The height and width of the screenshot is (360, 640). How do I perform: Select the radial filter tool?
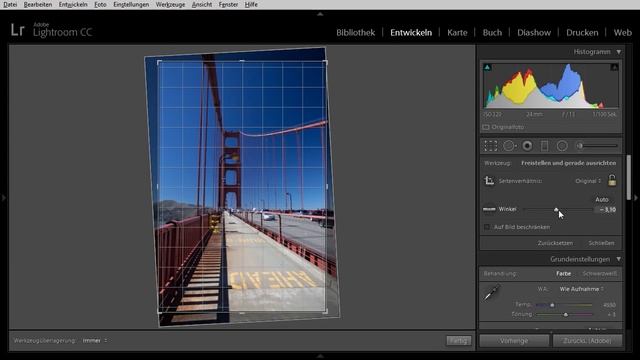click(x=562, y=146)
